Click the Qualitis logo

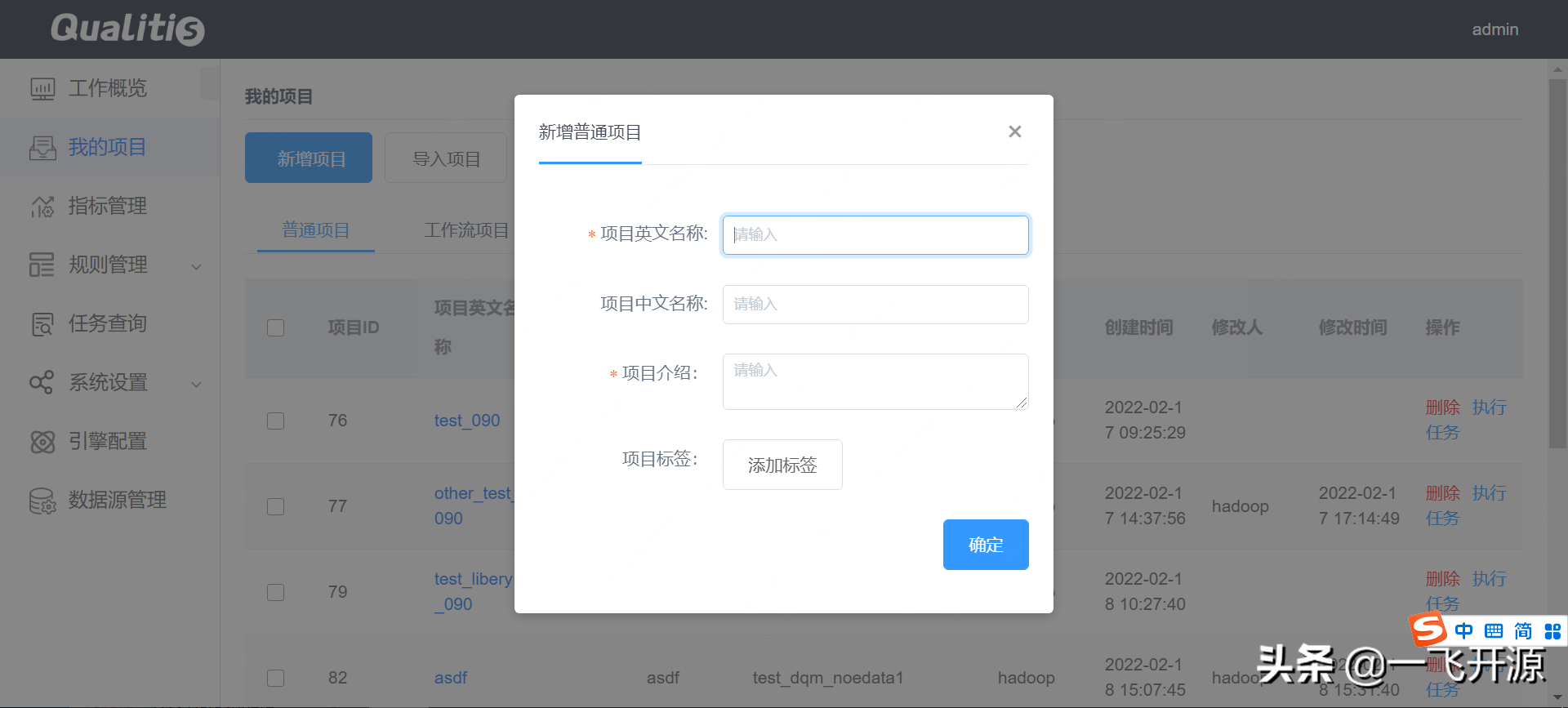pos(127,29)
